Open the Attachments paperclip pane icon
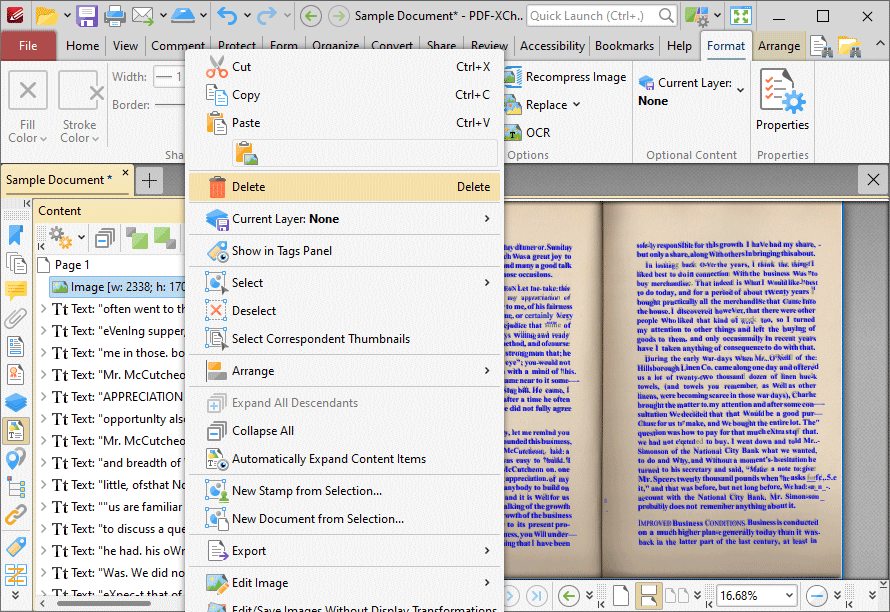The height and width of the screenshot is (612, 890). (15, 318)
